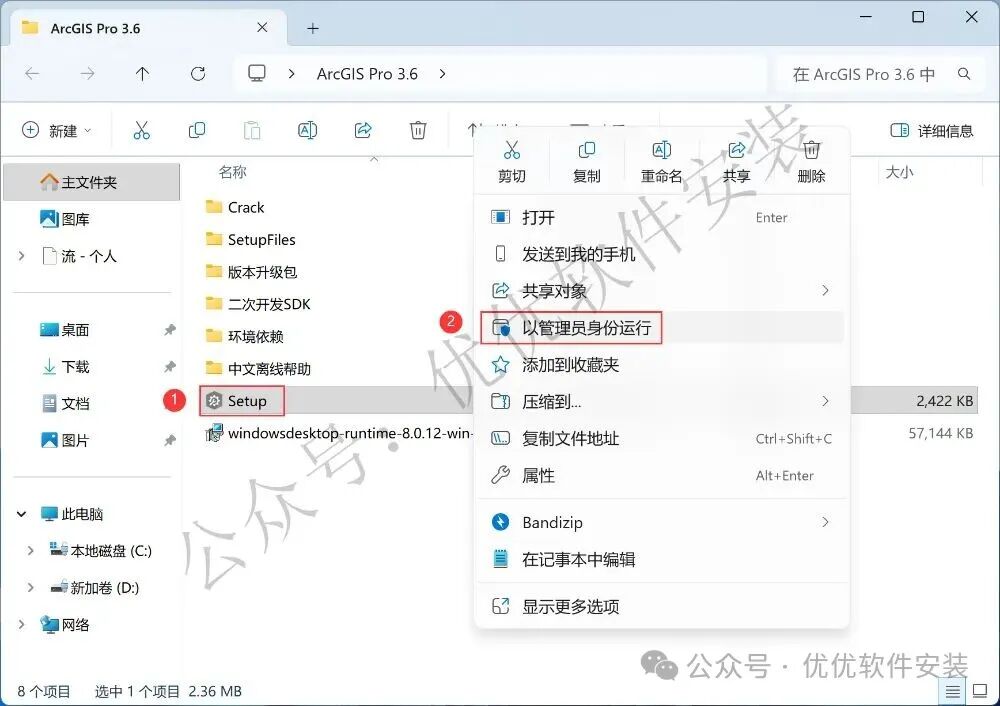Switch to large thumbnails view icon
This screenshot has width=1000, height=706.
pos(980,691)
